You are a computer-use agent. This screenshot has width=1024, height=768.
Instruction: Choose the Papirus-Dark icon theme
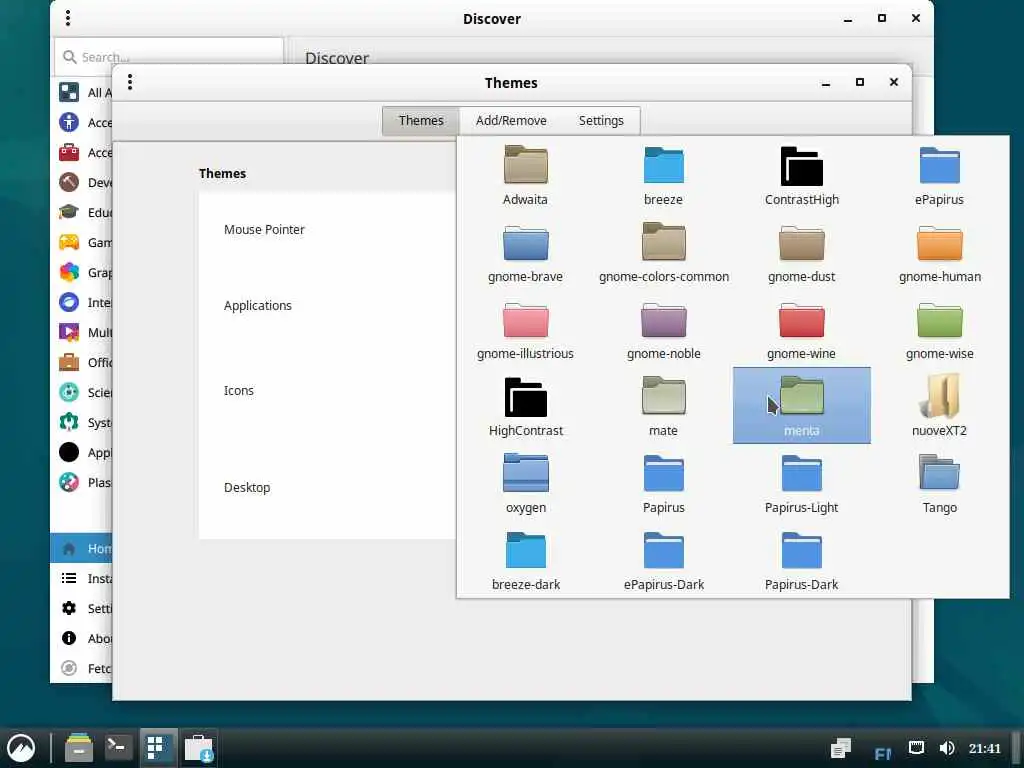(x=801, y=560)
